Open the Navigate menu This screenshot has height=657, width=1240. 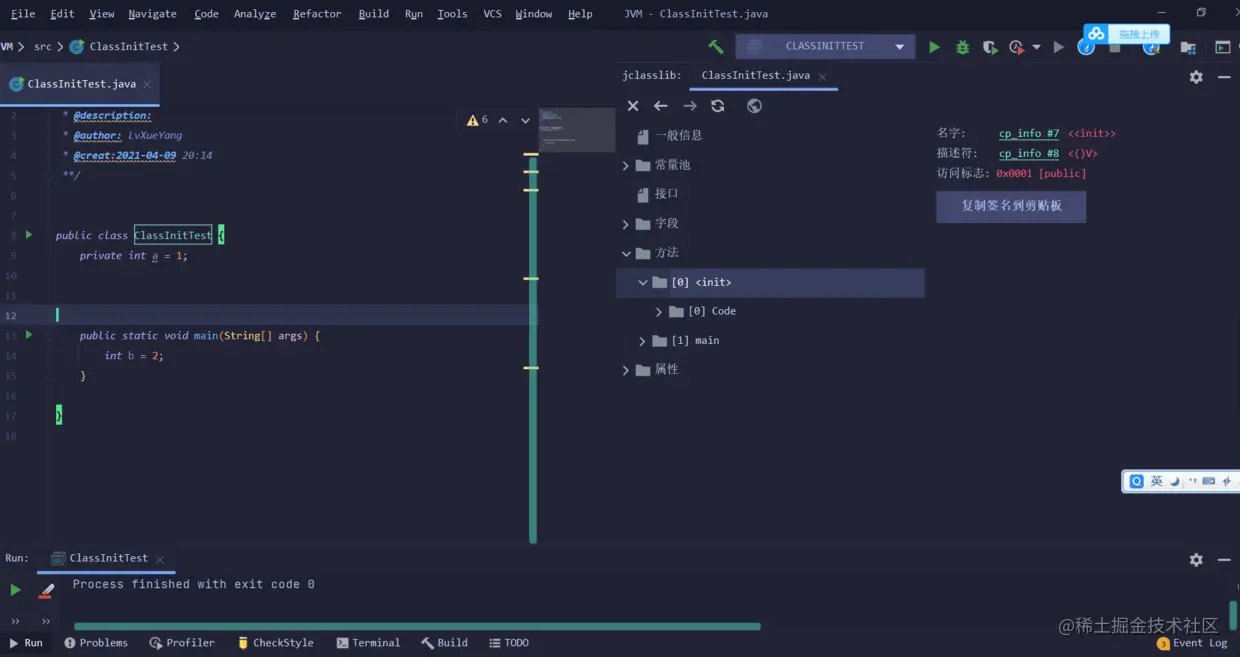152,14
